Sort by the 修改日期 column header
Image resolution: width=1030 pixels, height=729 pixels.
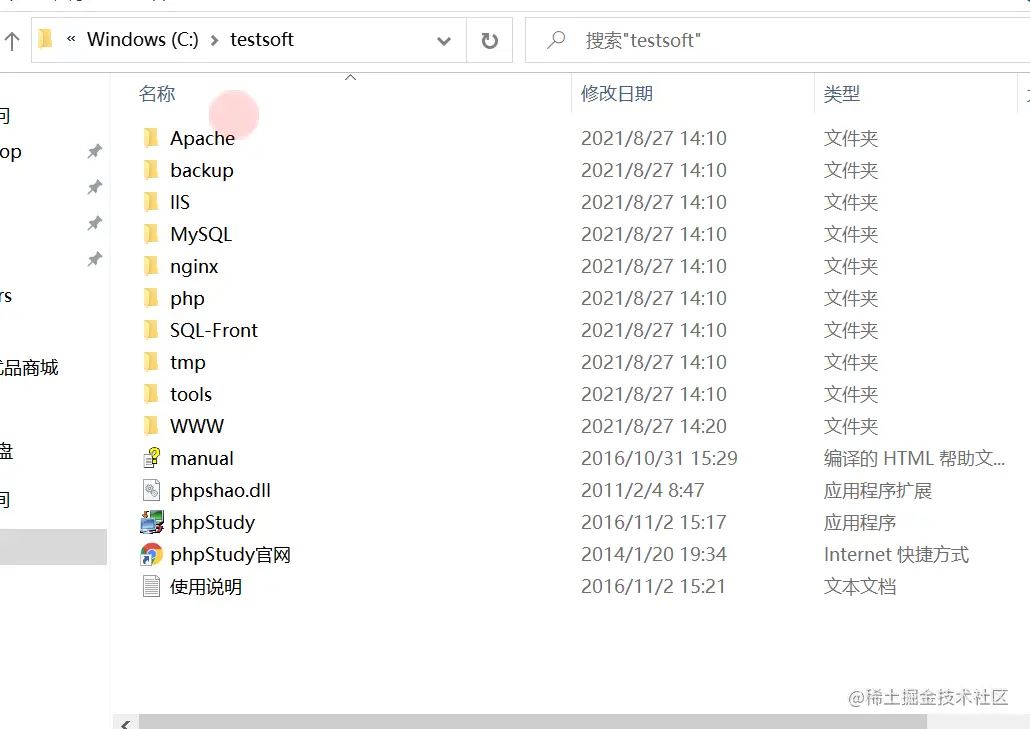point(617,93)
